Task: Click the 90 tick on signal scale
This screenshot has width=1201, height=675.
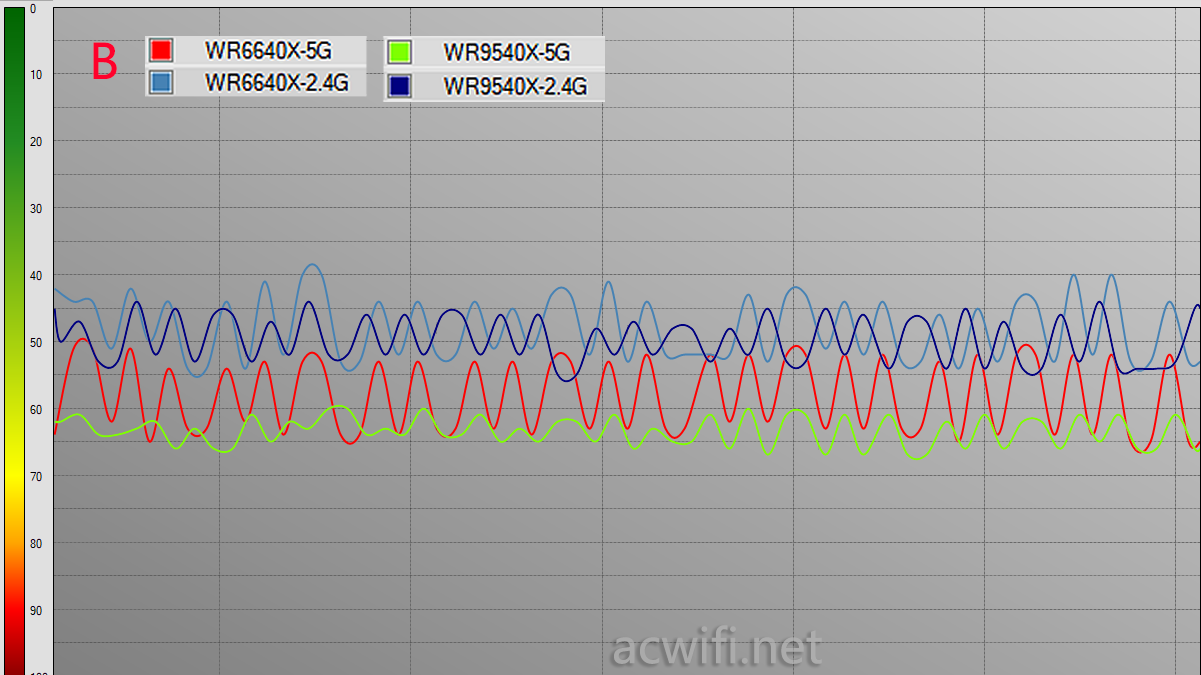Action: (x=36, y=611)
